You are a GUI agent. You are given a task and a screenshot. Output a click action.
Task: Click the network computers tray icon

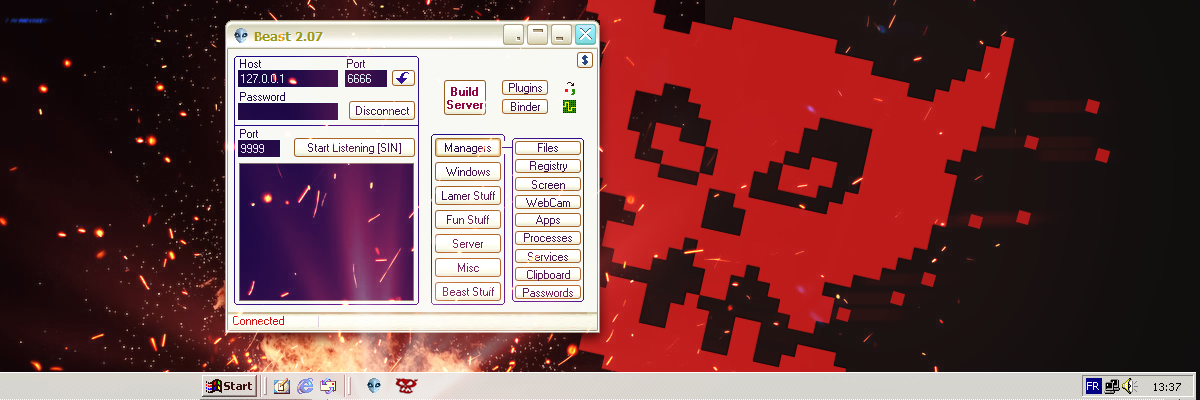click(1112, 386)
